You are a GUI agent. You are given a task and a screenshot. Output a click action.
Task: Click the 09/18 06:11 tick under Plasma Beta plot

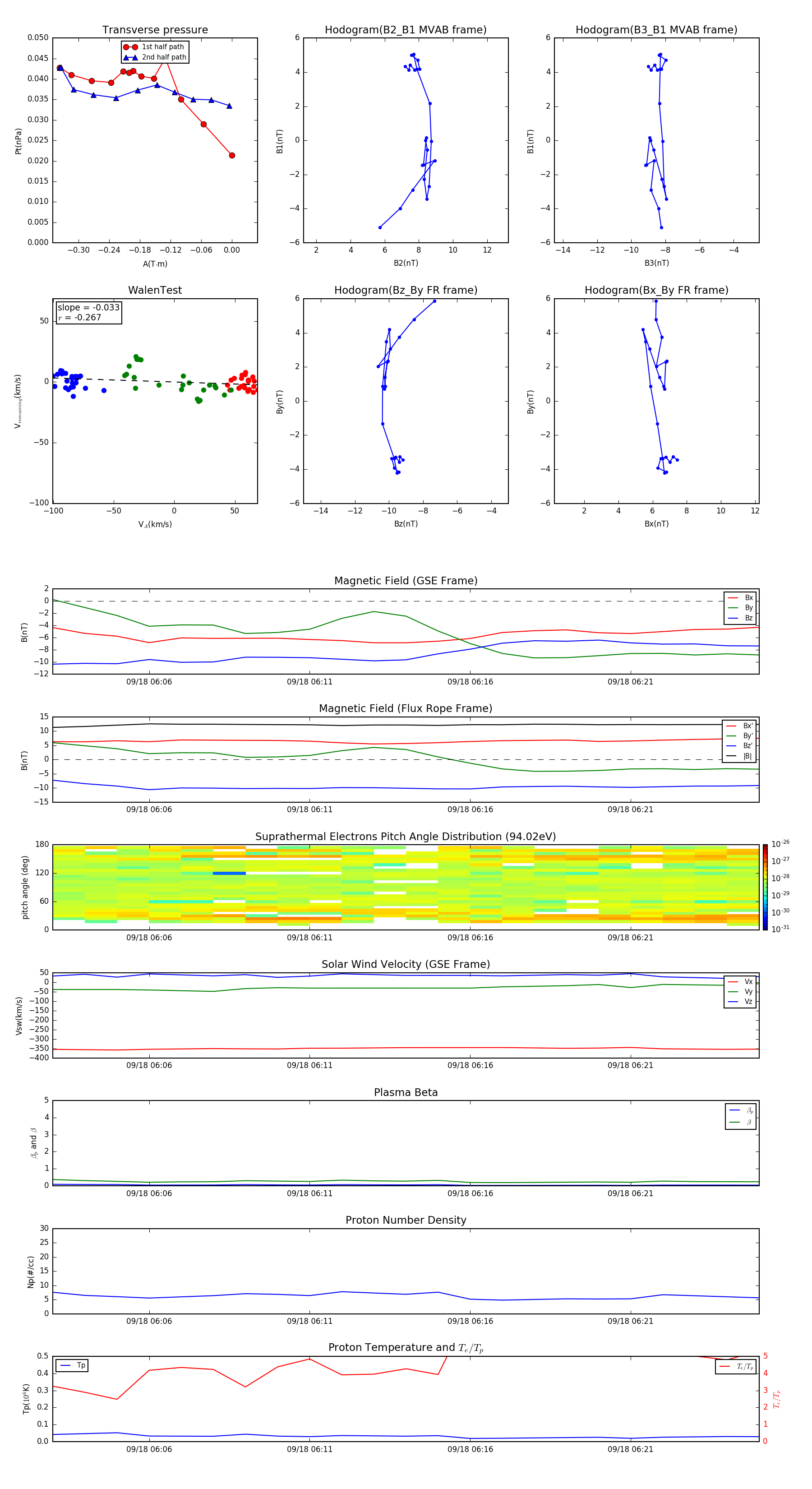point(309,1193)
